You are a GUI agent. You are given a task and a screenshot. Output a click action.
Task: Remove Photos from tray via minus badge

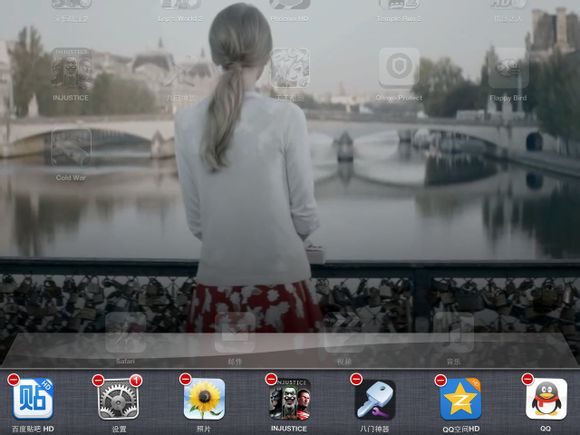185,379
